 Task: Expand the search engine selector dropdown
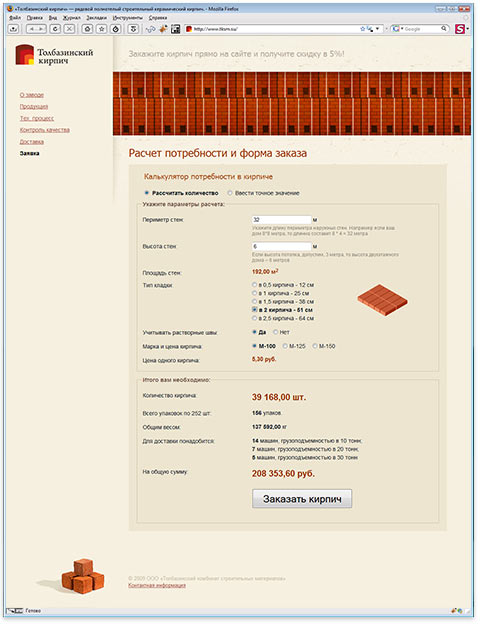point(402,29)
